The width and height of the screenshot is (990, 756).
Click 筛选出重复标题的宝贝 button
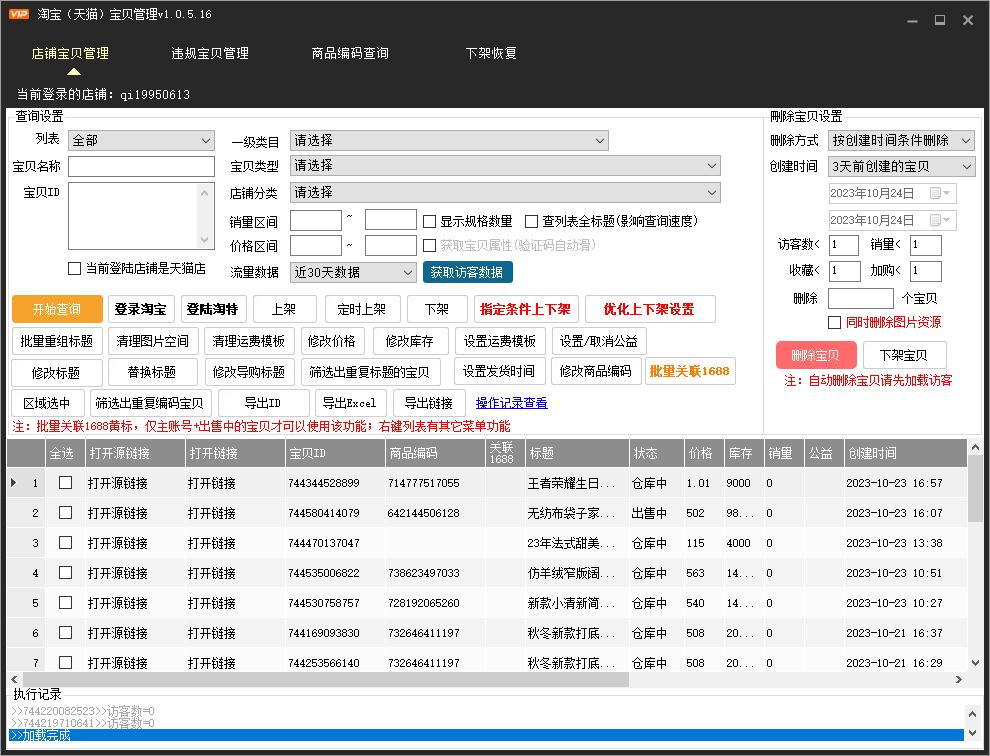point(369,372)
